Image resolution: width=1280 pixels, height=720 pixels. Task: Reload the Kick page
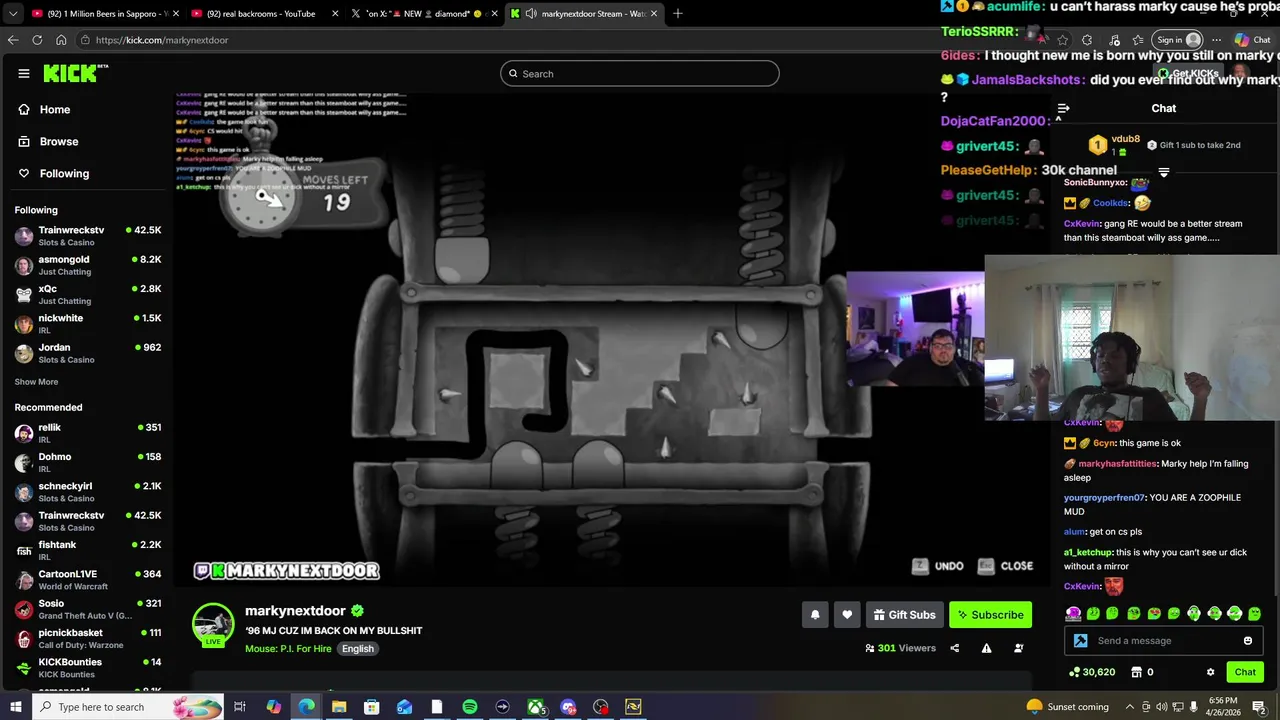pyautogui.click(x=37, y=40)
